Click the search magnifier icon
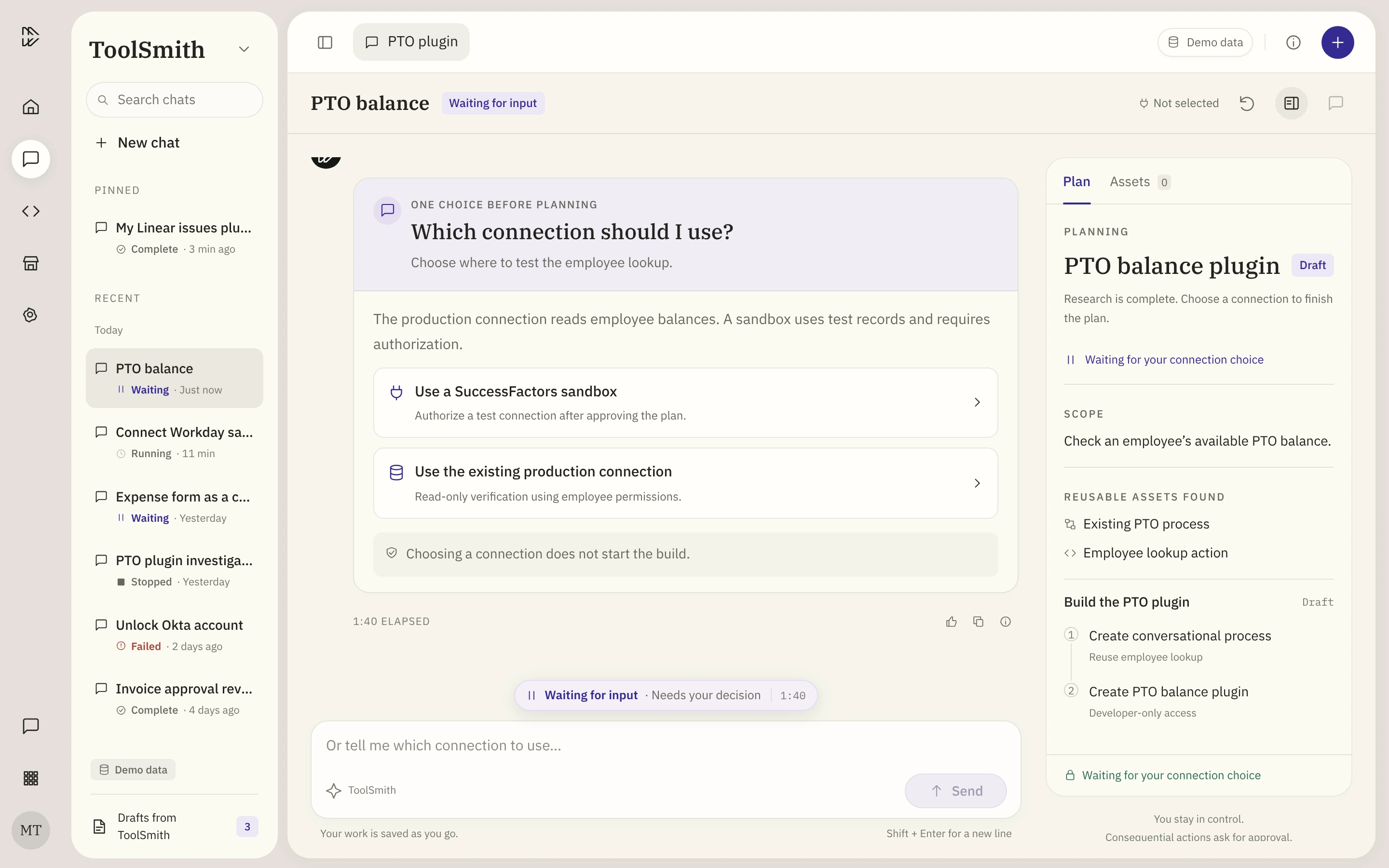 (x=103, y=100)
